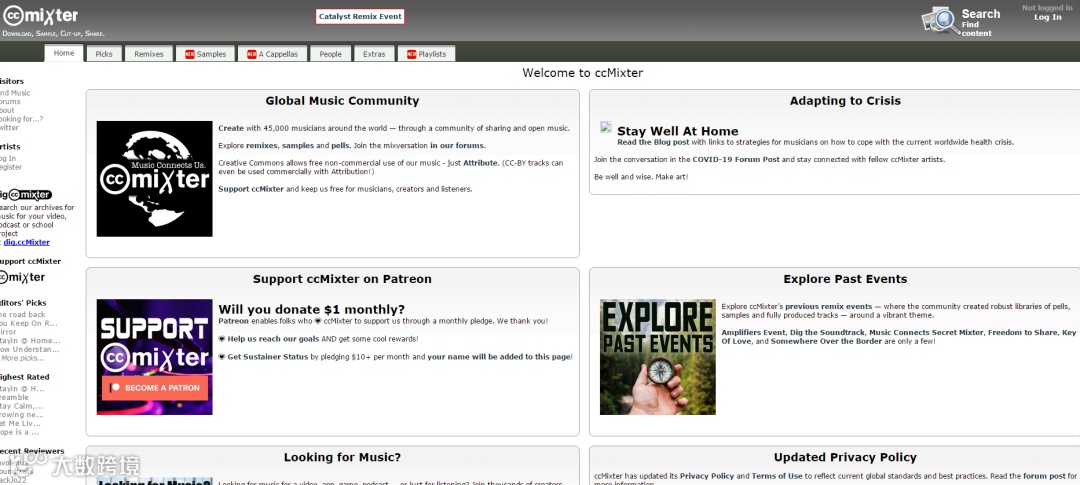Open the Explore Past Events compass image
Image resolution: width=1080 pixels, height=485 pixels.
click(658, 357)
